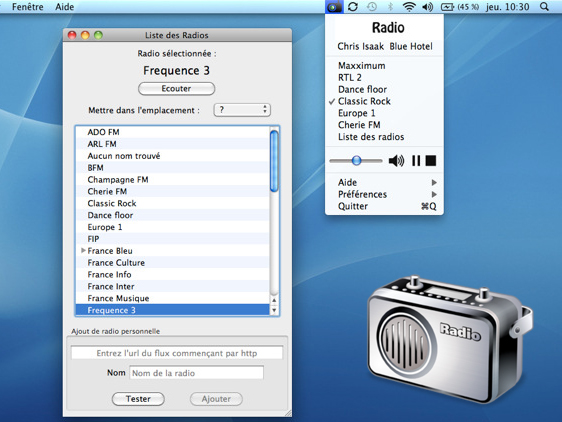Click the radio list scrollbar thumb

274,161
